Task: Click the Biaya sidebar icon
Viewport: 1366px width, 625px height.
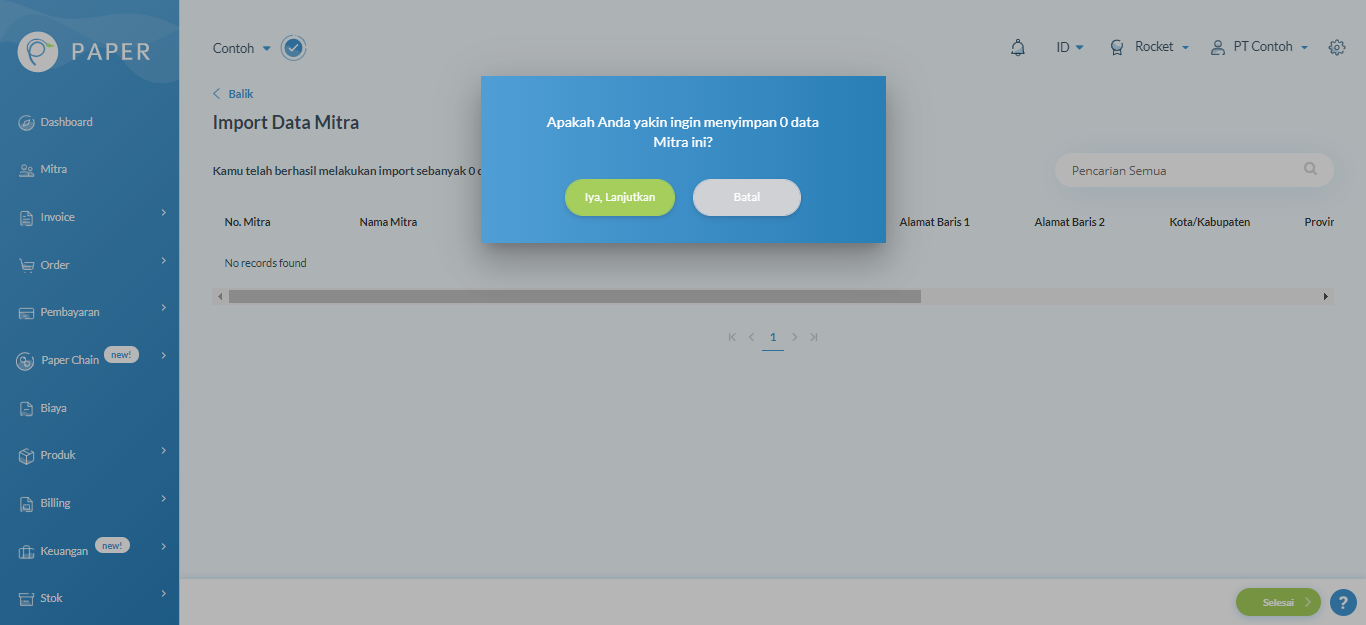Action: pyautogui.click(x=27, y=408)
